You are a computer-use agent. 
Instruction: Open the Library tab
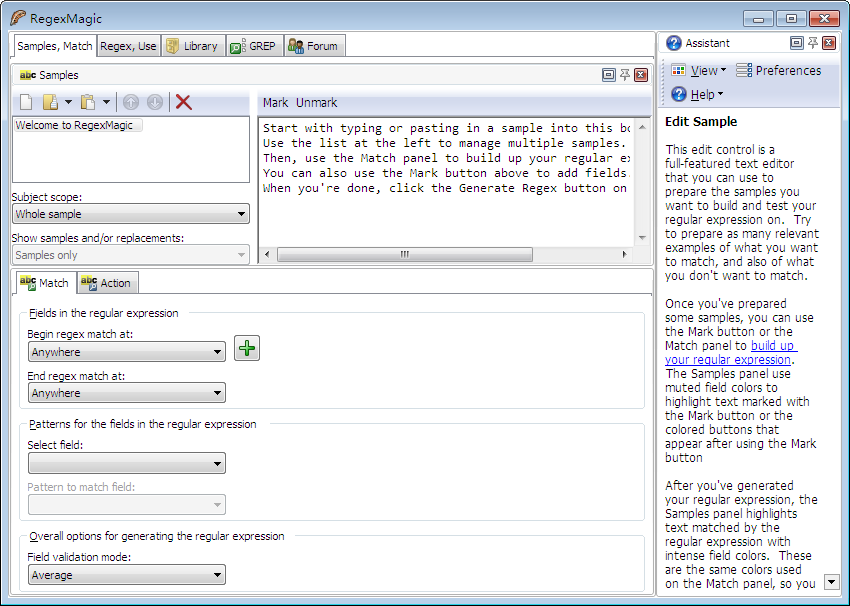(192, 46)
